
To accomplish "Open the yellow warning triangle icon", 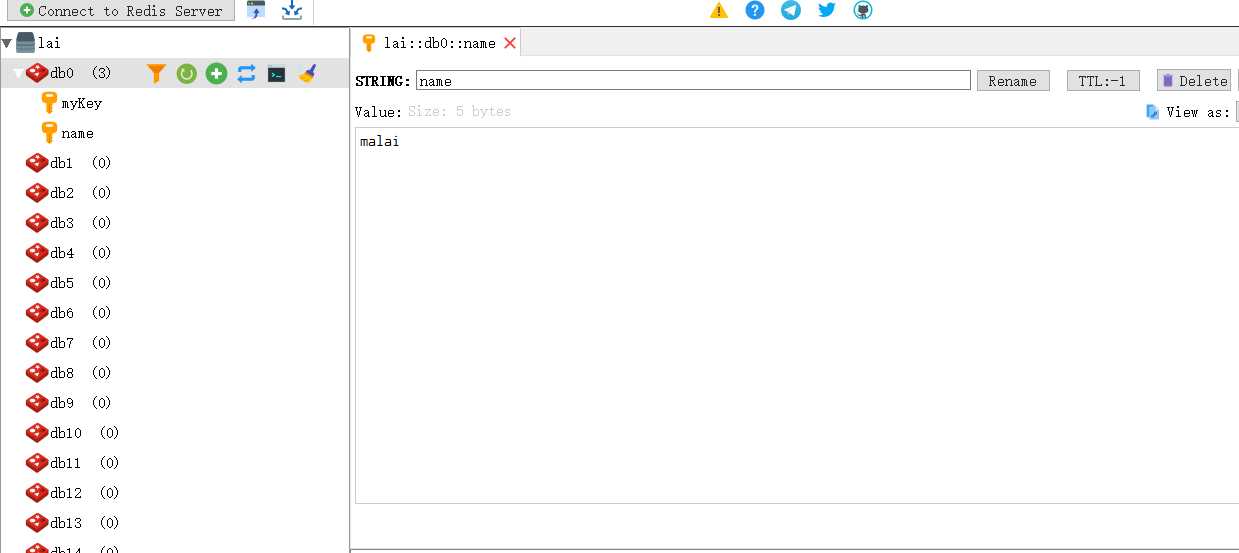I will tap(719, 11).
